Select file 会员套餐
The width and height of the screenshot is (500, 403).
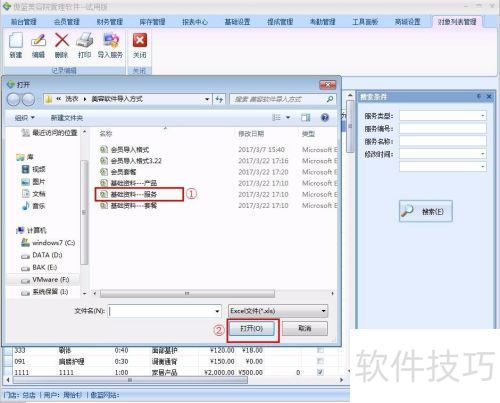coord(118,172)
